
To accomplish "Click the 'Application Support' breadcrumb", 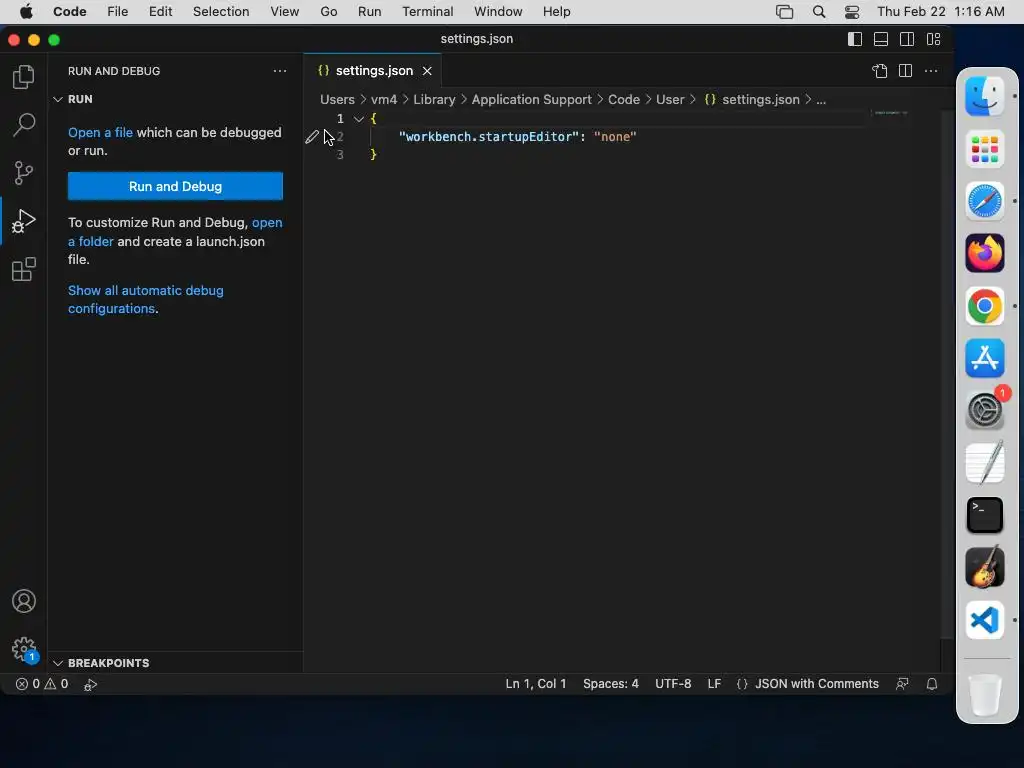I will [531, 100].
